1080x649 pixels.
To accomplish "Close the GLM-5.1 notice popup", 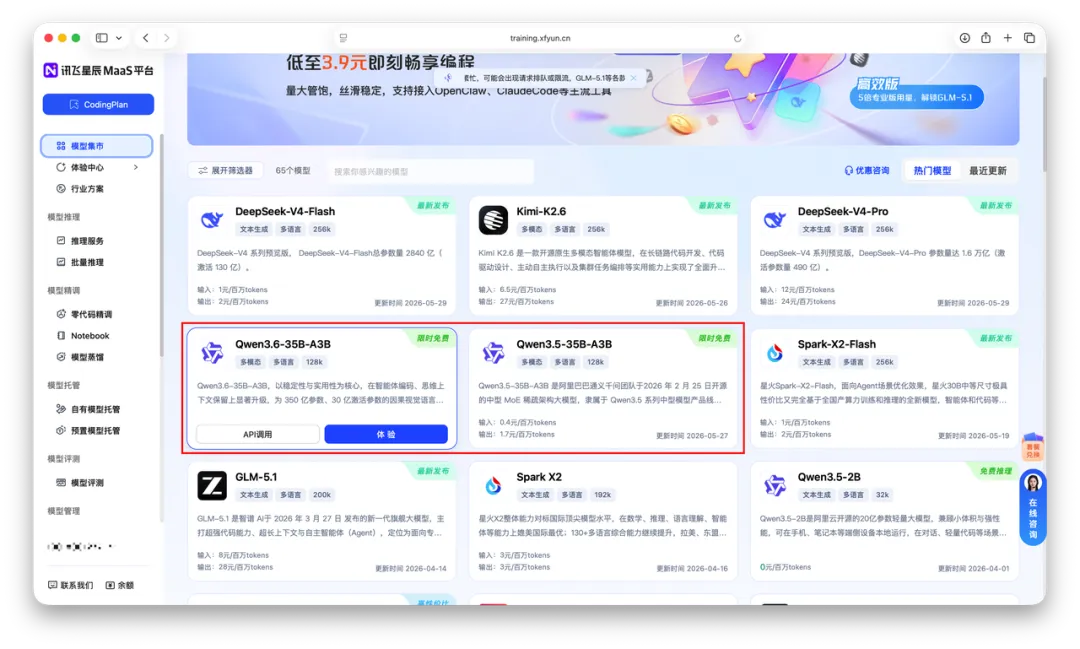I will [x=634, y=78].
